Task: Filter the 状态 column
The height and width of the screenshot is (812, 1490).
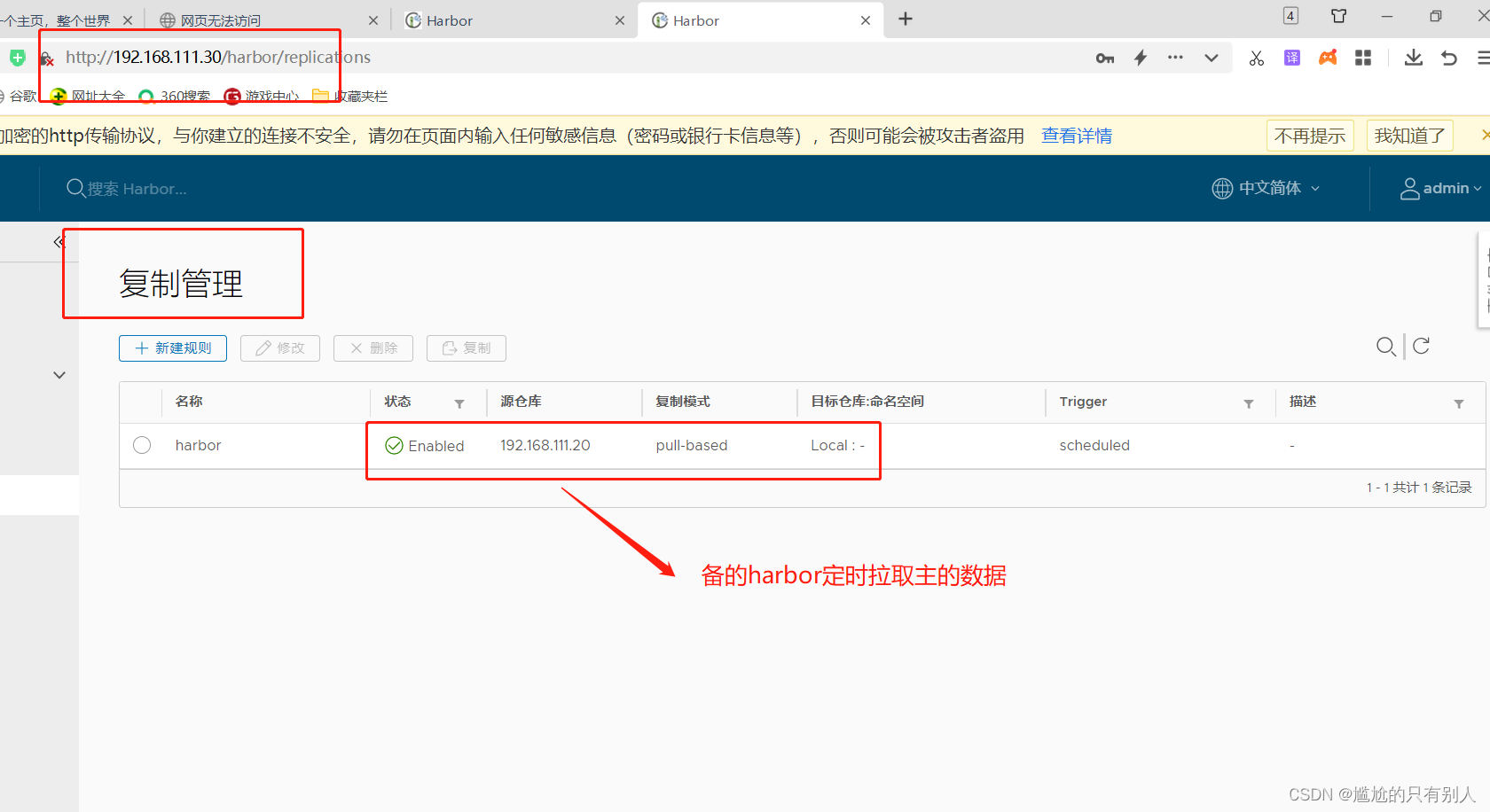Action: (x=459, y=403)
